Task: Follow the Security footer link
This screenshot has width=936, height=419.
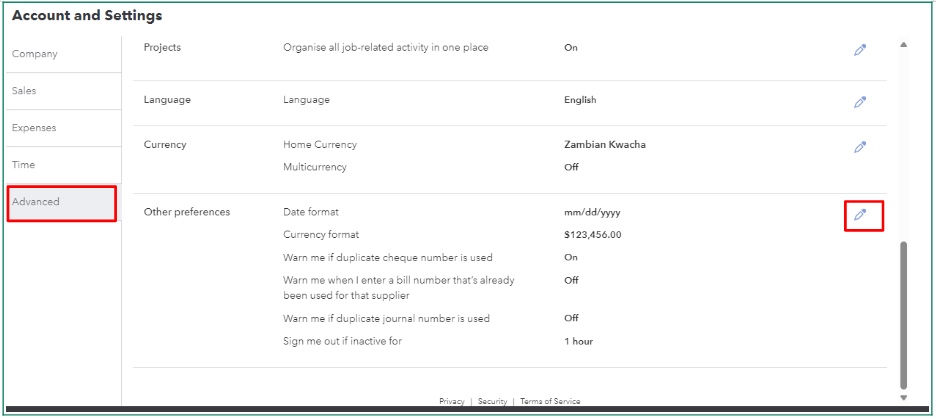Action: (x=492, y=402)
